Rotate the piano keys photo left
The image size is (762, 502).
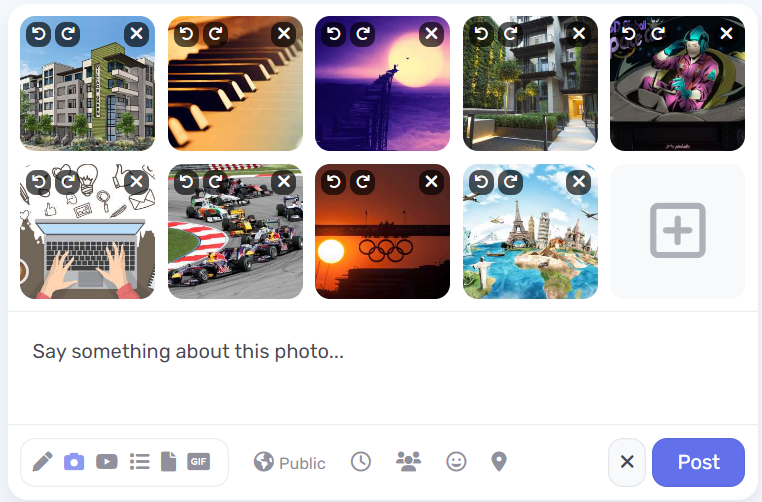click(x=186, y=34)
